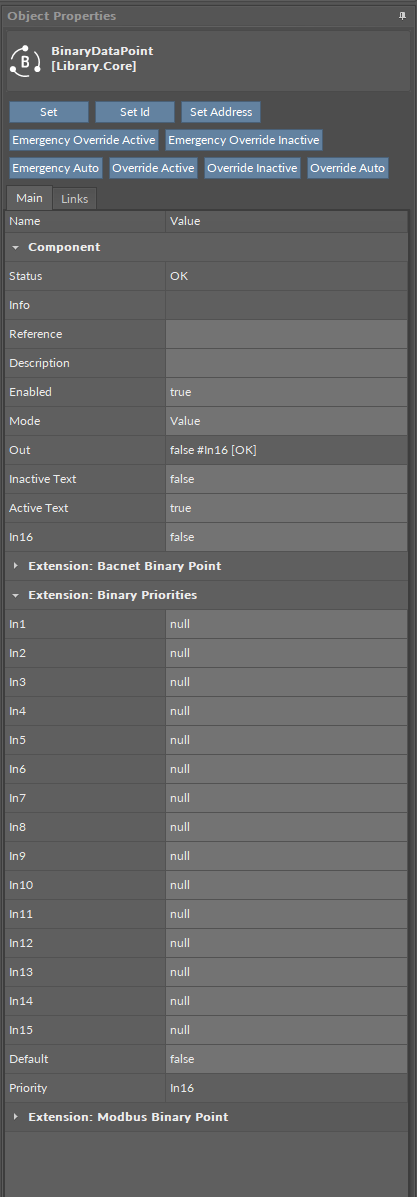This screenshot has width=417, height=1197.
Task: Click the BinaryDataPoint component icon
Action: pos(25,60)
